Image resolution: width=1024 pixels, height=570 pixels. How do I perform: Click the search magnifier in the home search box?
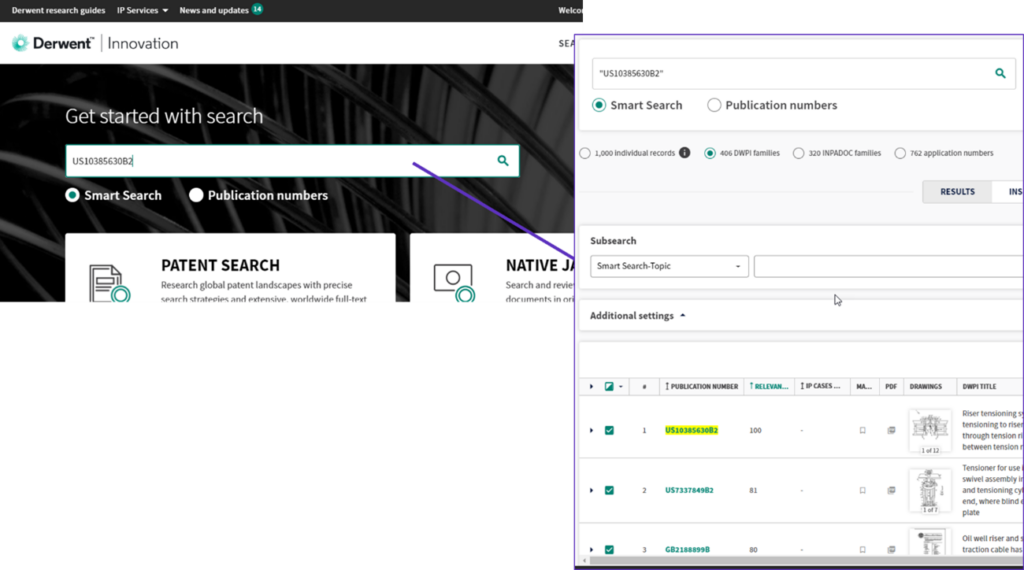pos(503,161)
